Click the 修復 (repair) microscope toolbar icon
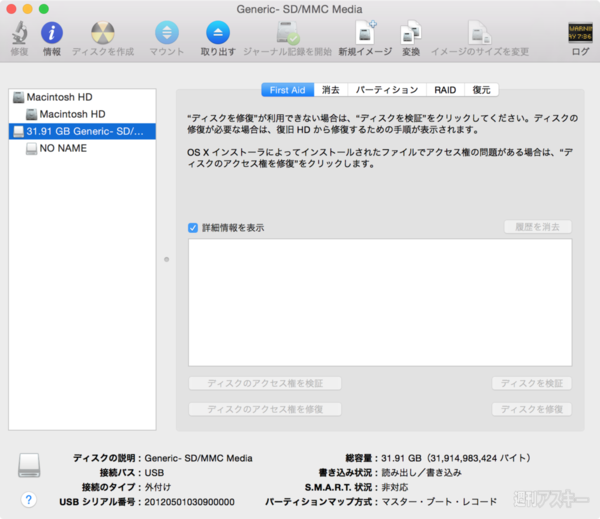 [x=19, y=34]
